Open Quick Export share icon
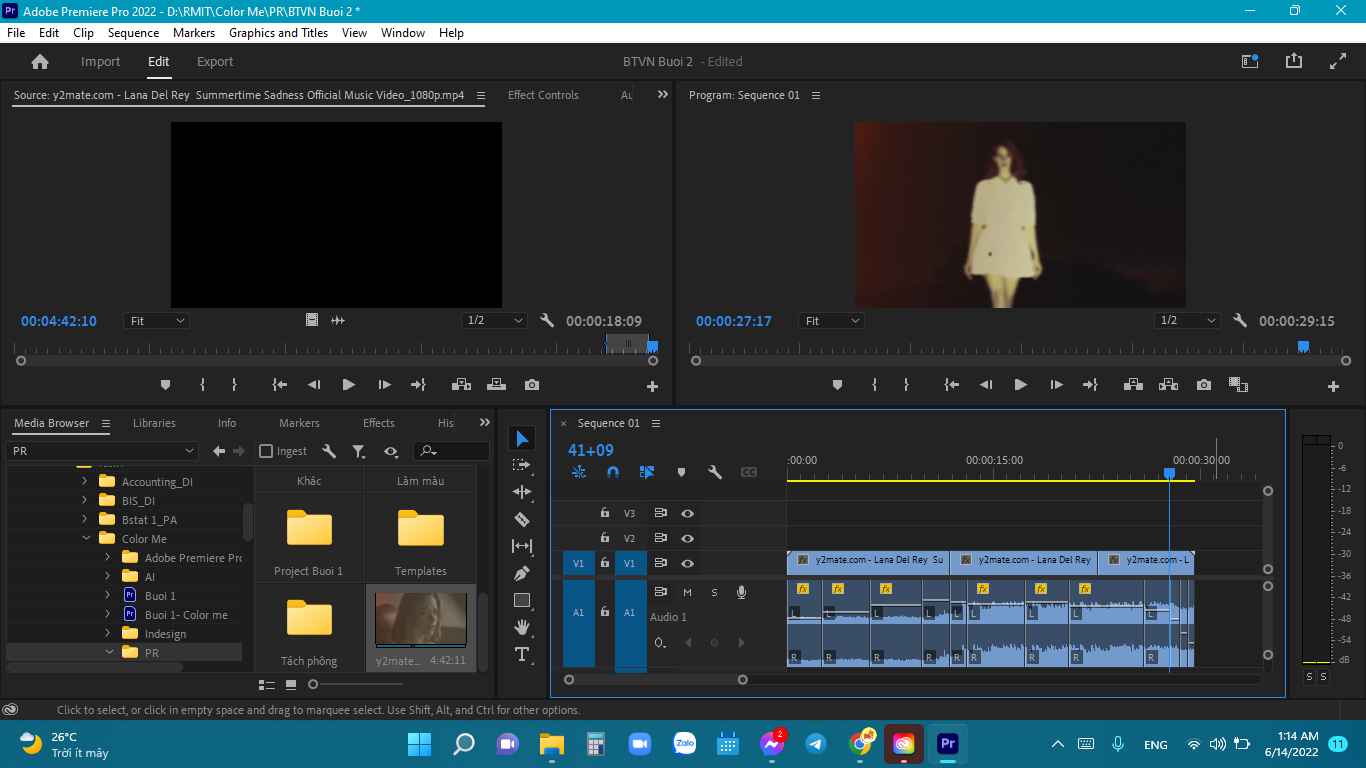Image resolution: width=1366 pixels, height=768 pixels. pos(1294,61)
